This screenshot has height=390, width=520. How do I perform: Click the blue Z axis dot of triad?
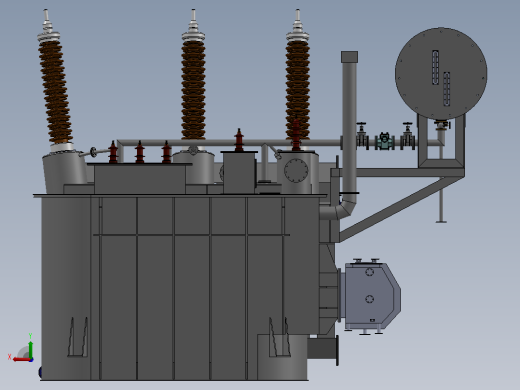(31, 360)
